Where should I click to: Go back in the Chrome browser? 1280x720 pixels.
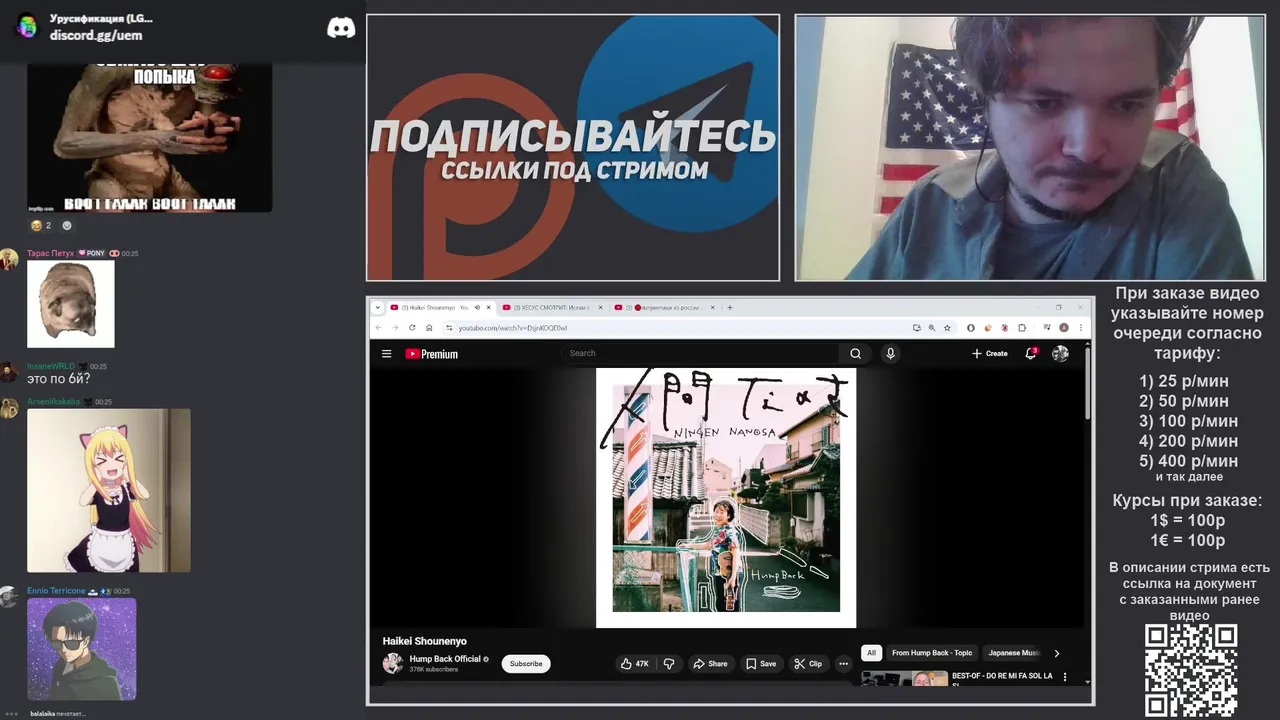pyautogui.click(x=378, y=328)
